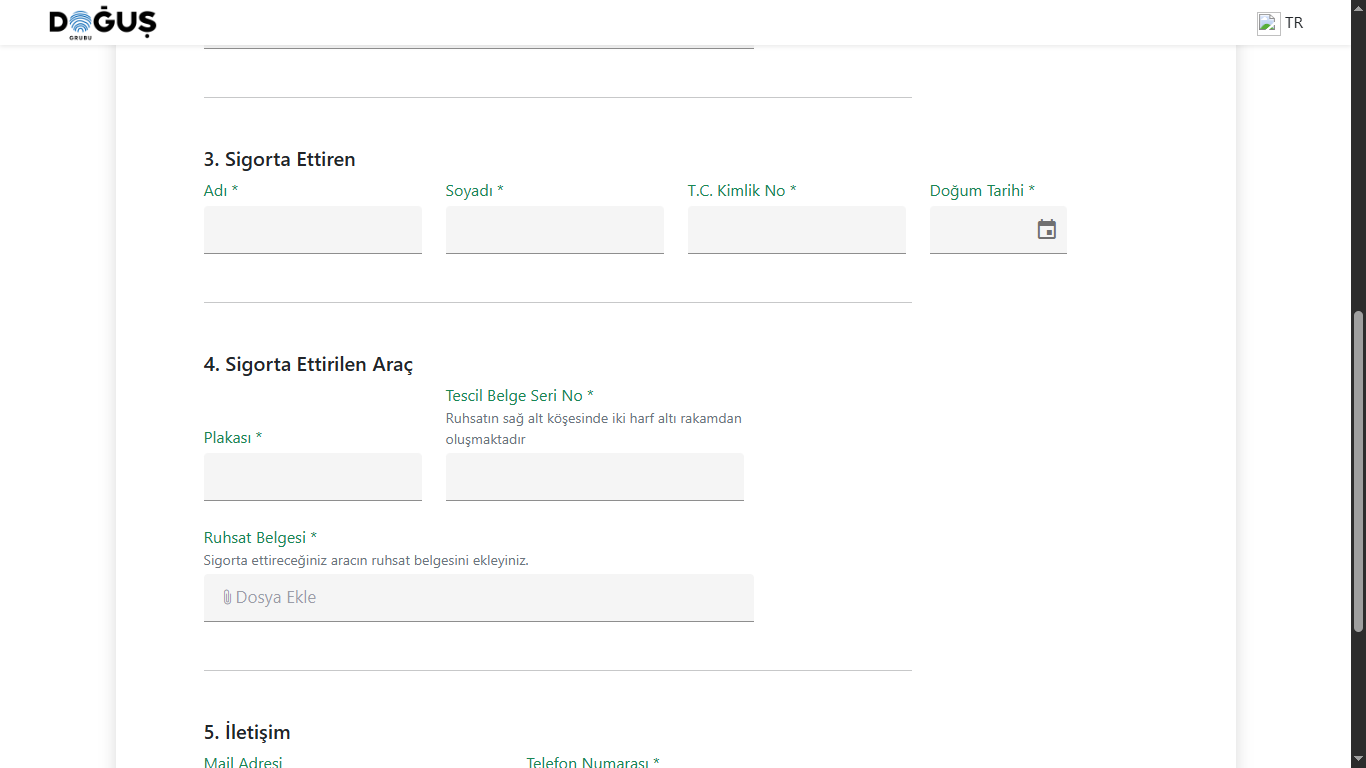Click the Doğuş Grubu logo
Image resolution: width=1366 pixels, height=768 pixels.
click(x=103, y=23)
